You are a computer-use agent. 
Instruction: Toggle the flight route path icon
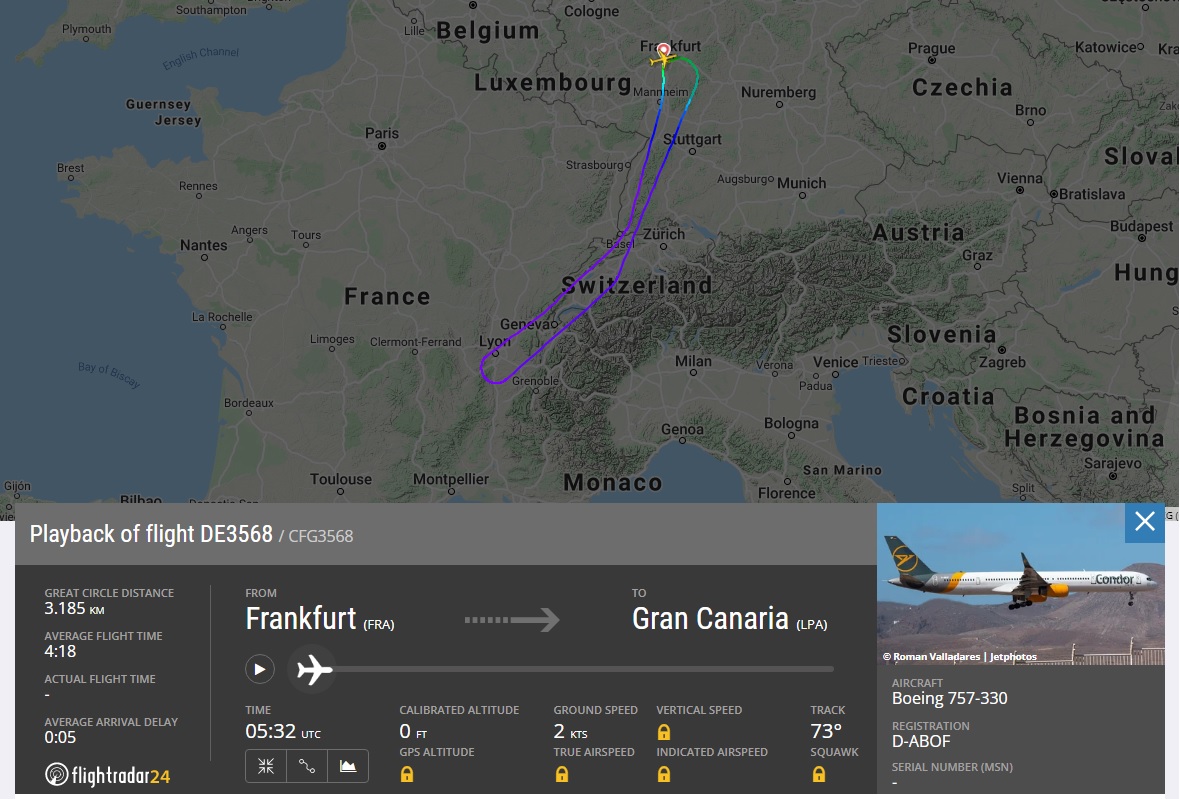(307, 766)
